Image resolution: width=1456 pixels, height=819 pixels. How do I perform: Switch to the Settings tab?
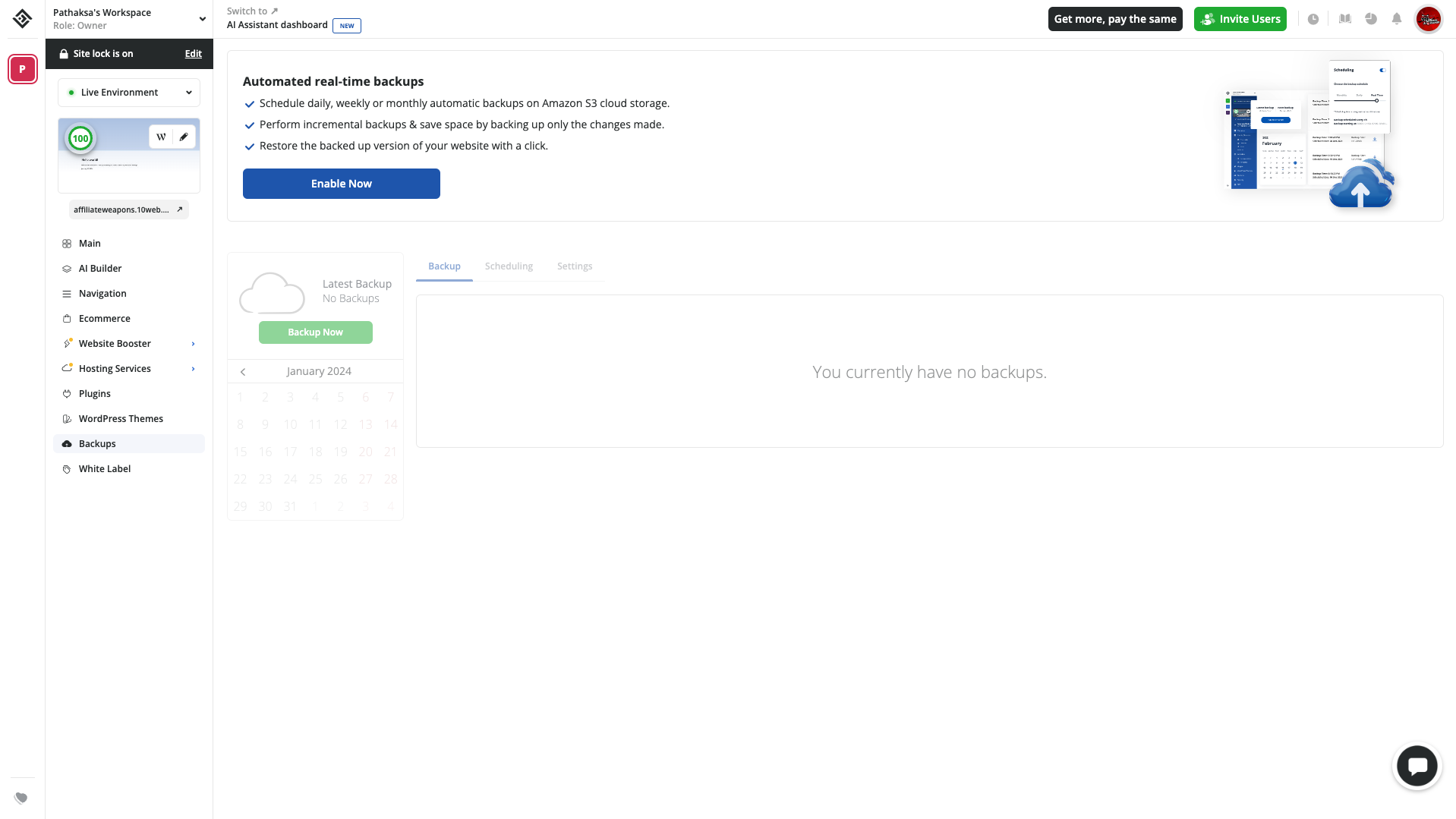click(x=574, y=266)
